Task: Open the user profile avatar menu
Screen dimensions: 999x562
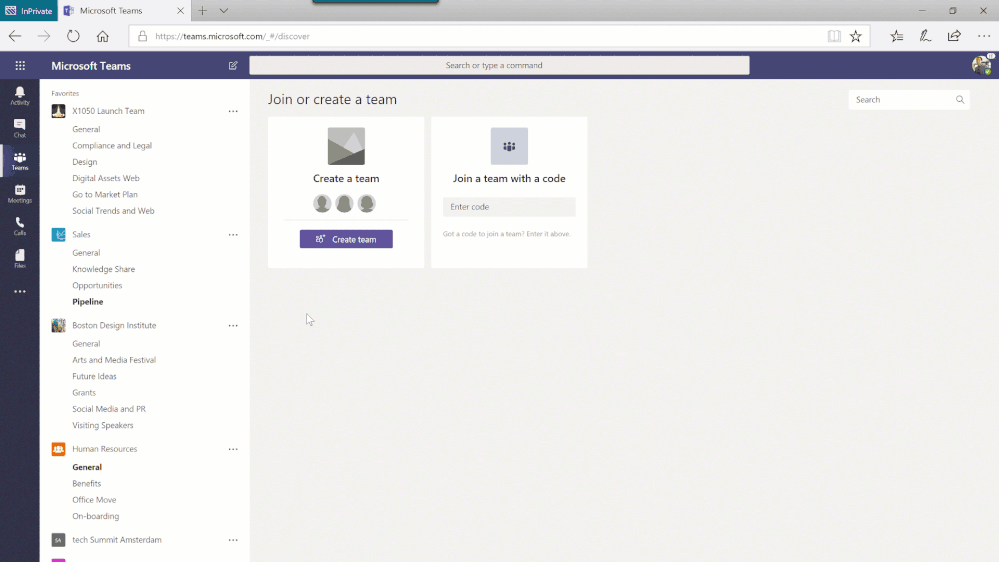Action: (x=981, y=65)
